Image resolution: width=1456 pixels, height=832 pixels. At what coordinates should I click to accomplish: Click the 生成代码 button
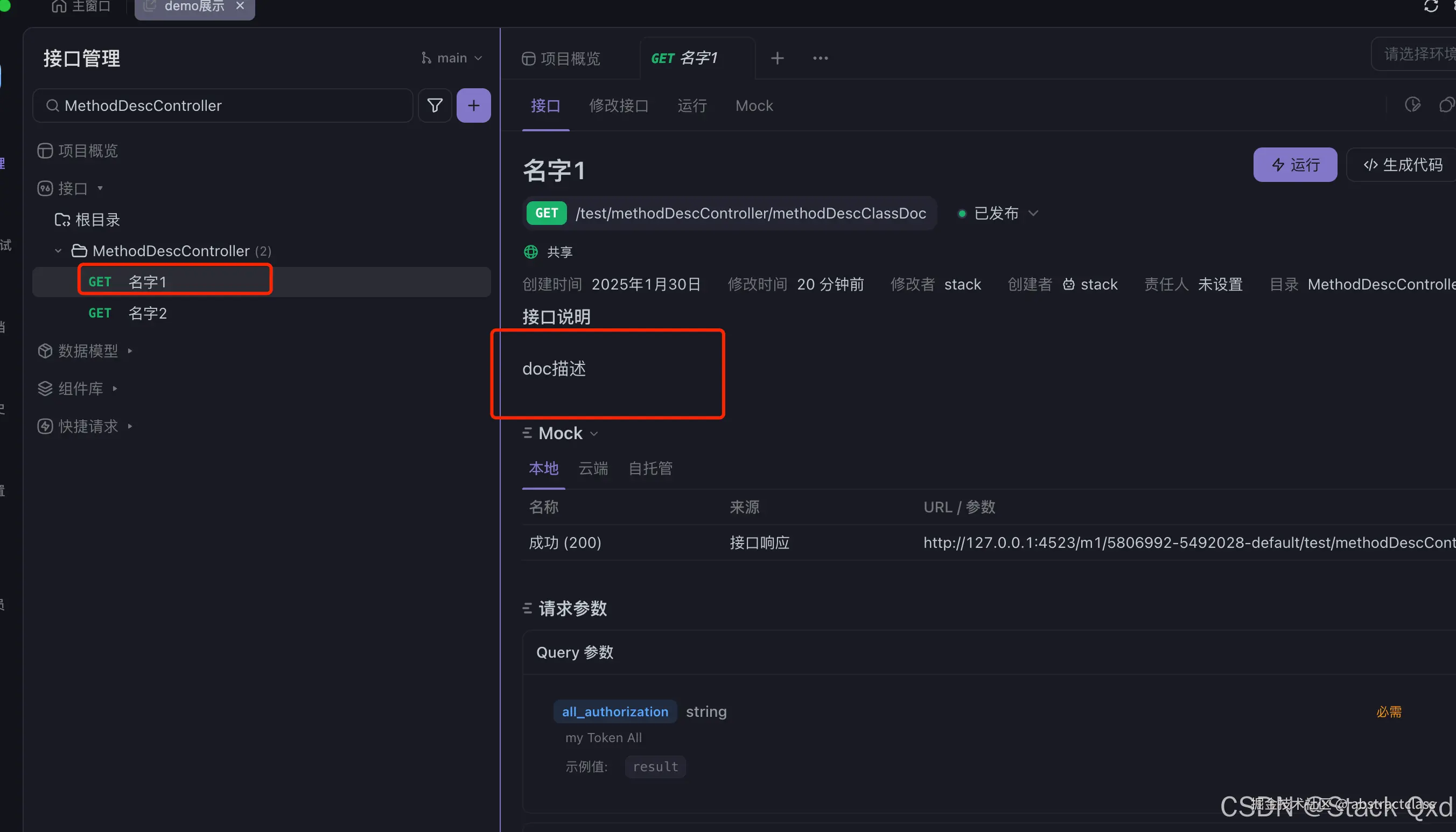1402,165
